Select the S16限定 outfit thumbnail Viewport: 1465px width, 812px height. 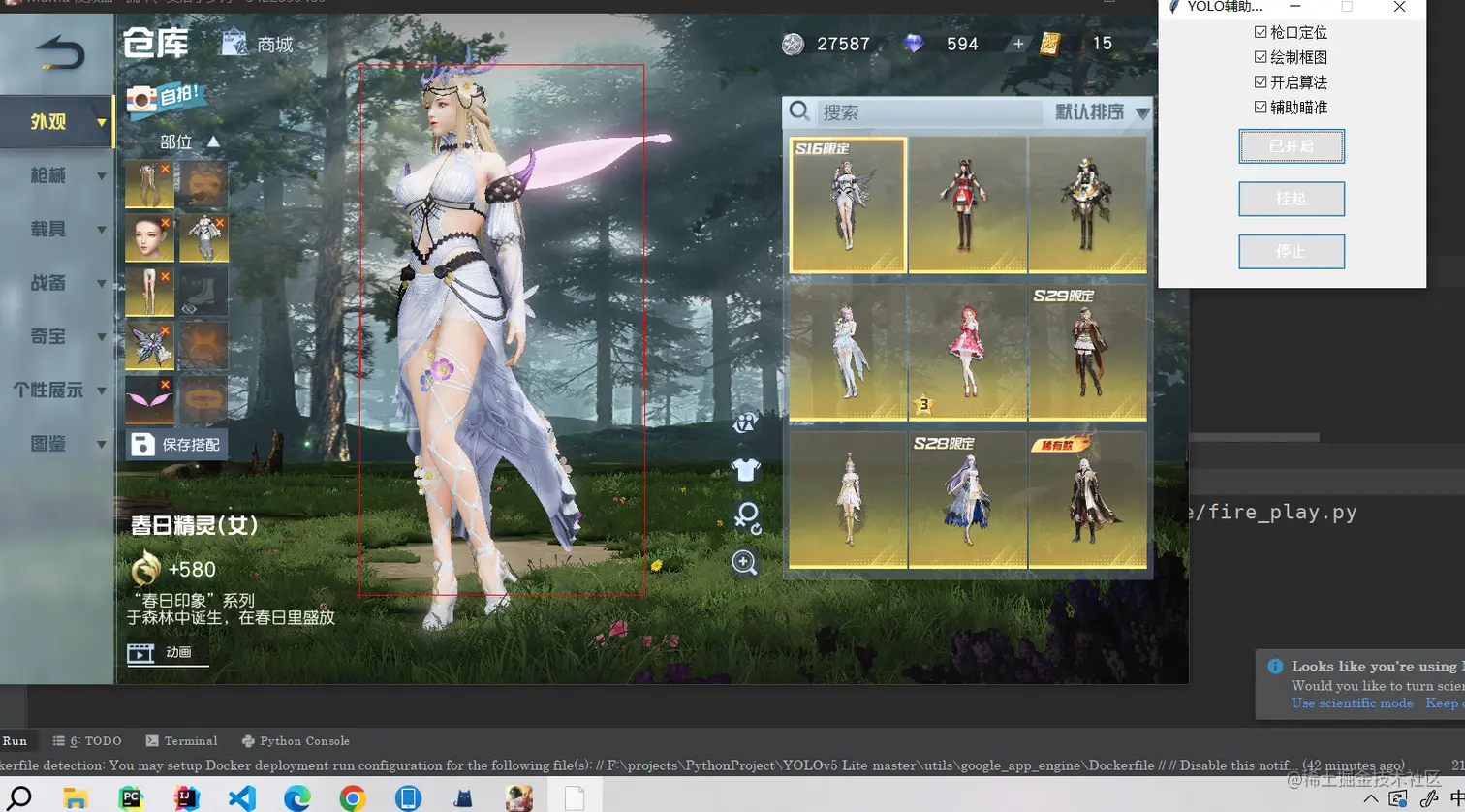848,204
